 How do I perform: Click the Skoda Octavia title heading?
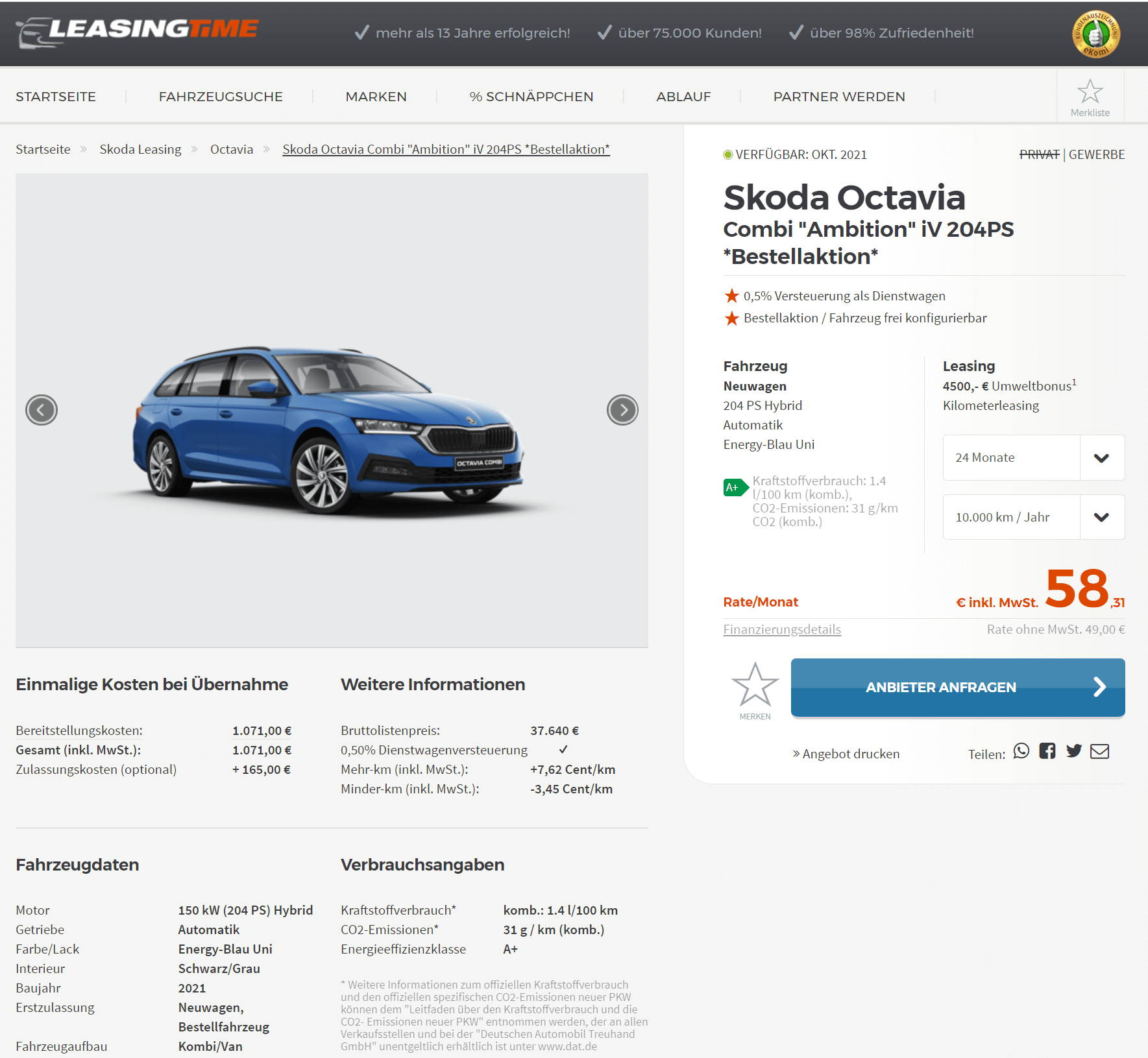844,197
